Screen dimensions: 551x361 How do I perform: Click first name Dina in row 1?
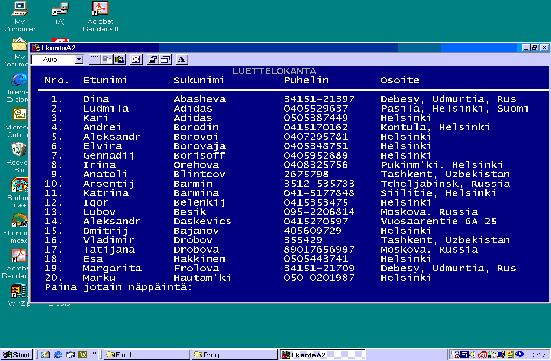[96, 99]
